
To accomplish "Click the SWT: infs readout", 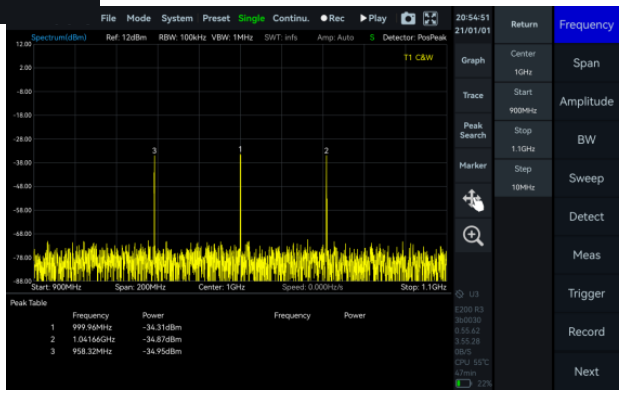I will 281,37.
